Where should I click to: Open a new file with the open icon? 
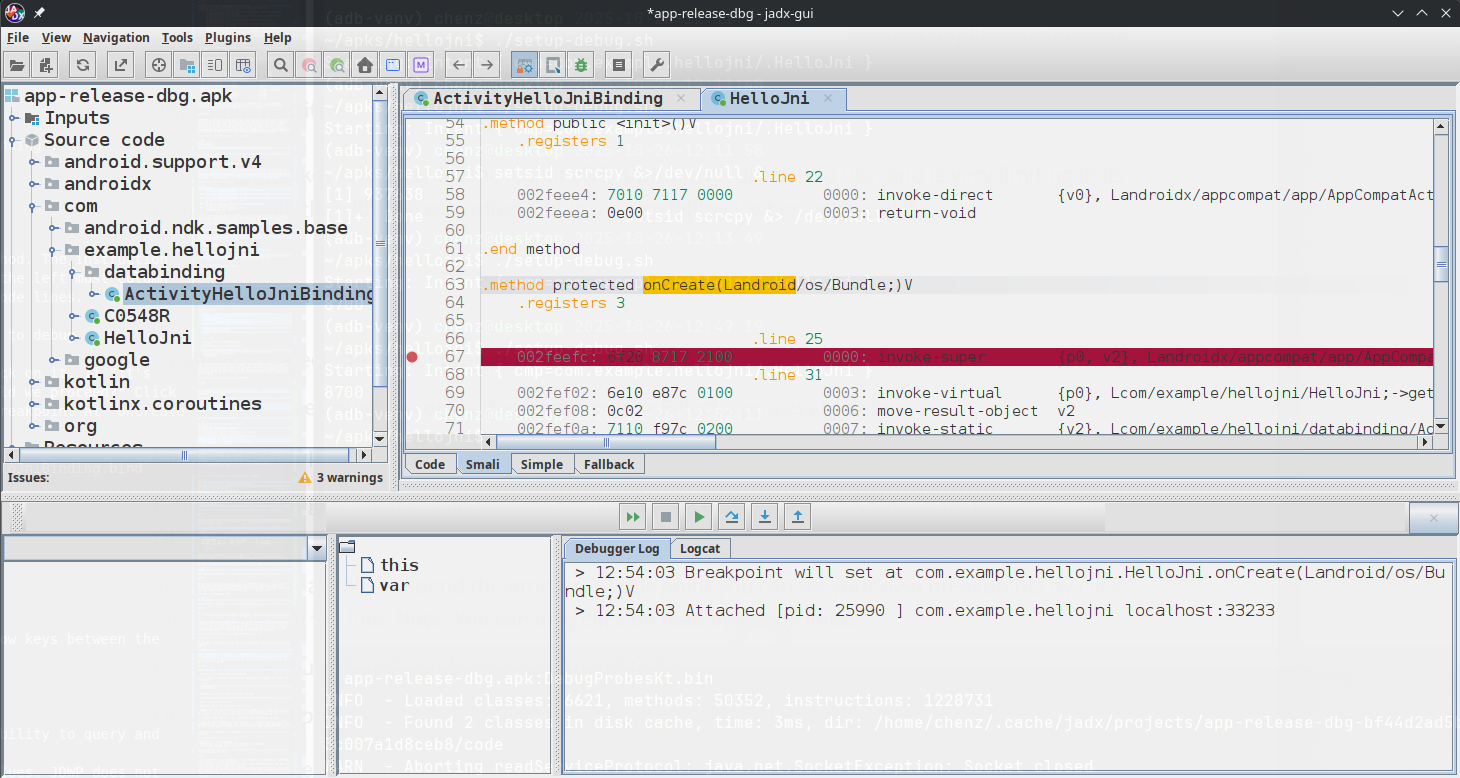16,64
